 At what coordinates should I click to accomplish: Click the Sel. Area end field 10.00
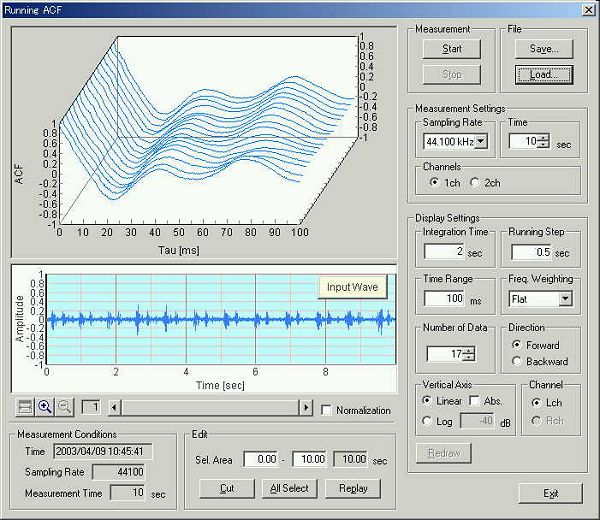point(310,459)
